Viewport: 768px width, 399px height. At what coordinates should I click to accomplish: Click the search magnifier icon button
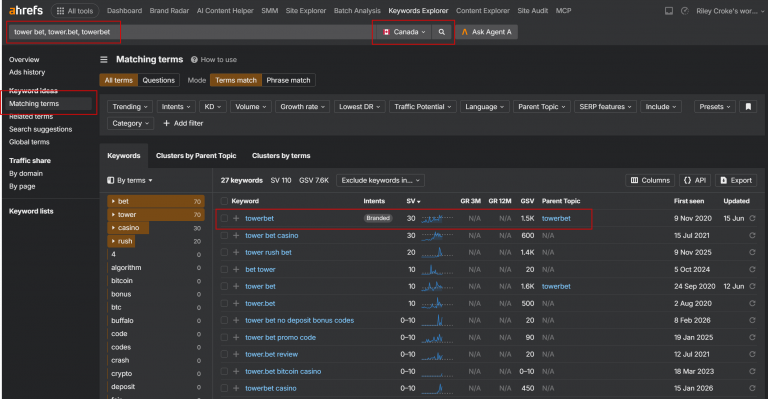pos(441,32)
